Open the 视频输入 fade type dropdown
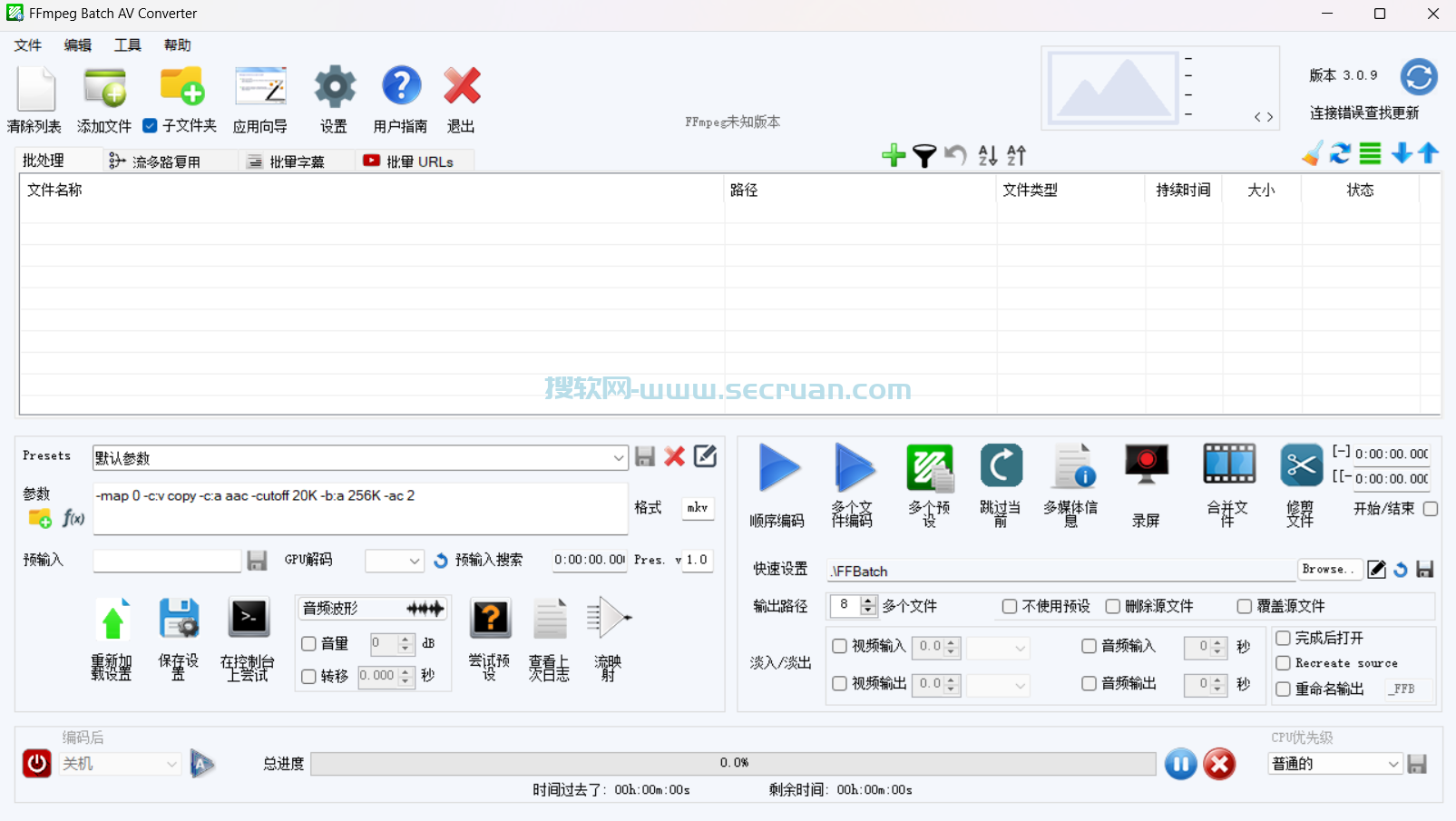This screenshot has height=821, width=1456. click(x=998, y=648)
